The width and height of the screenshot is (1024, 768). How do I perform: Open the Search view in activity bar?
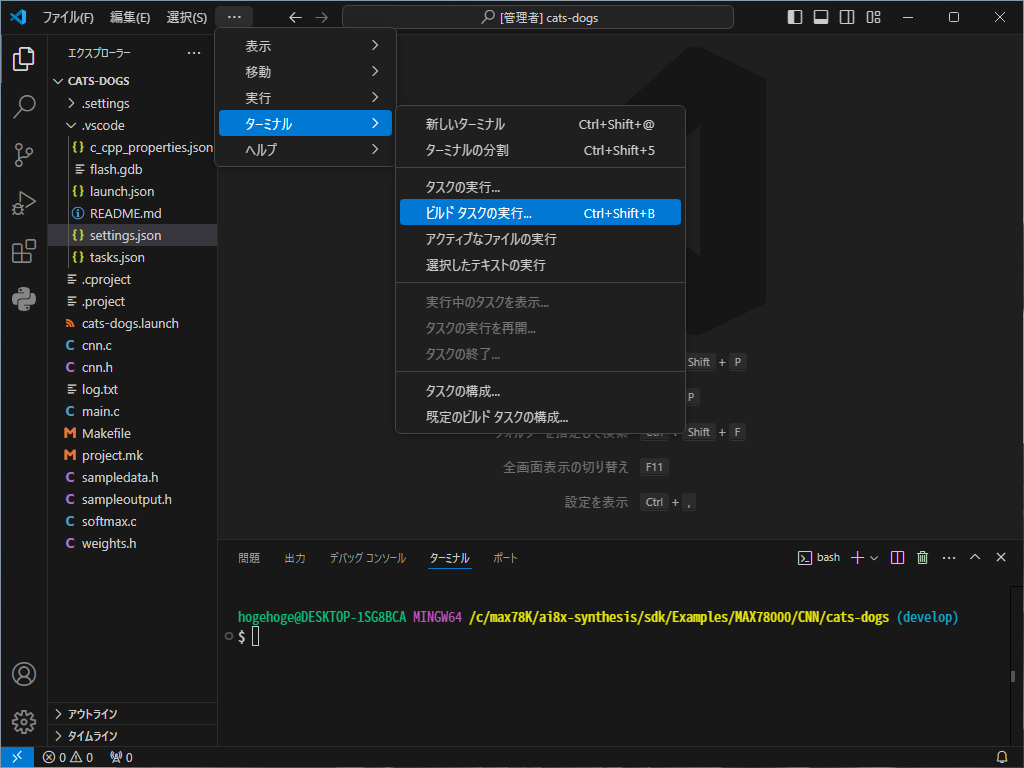click(x=24, y=107)
